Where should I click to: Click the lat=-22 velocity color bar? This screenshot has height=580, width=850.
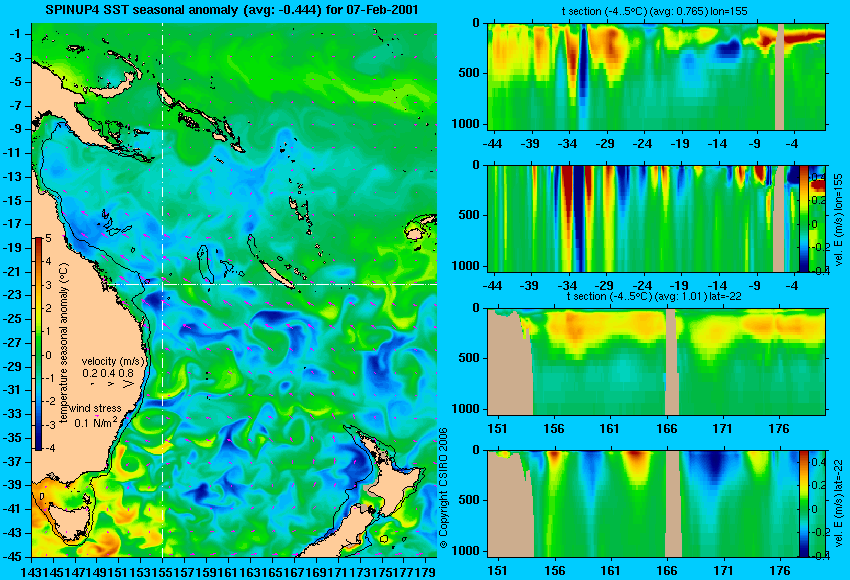[803, 504]
